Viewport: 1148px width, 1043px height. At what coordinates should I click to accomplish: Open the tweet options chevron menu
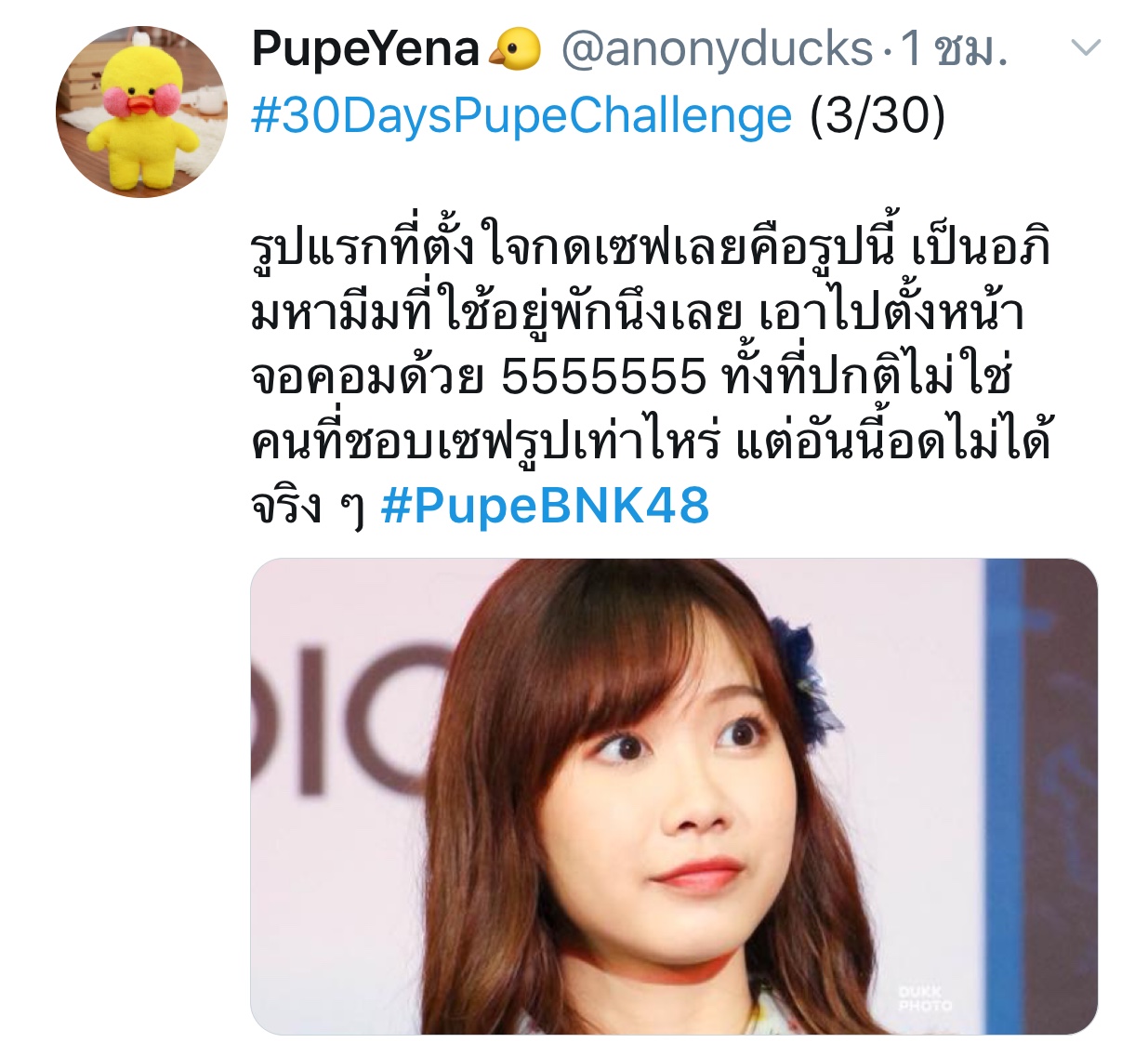click(x=1086, y=47)
